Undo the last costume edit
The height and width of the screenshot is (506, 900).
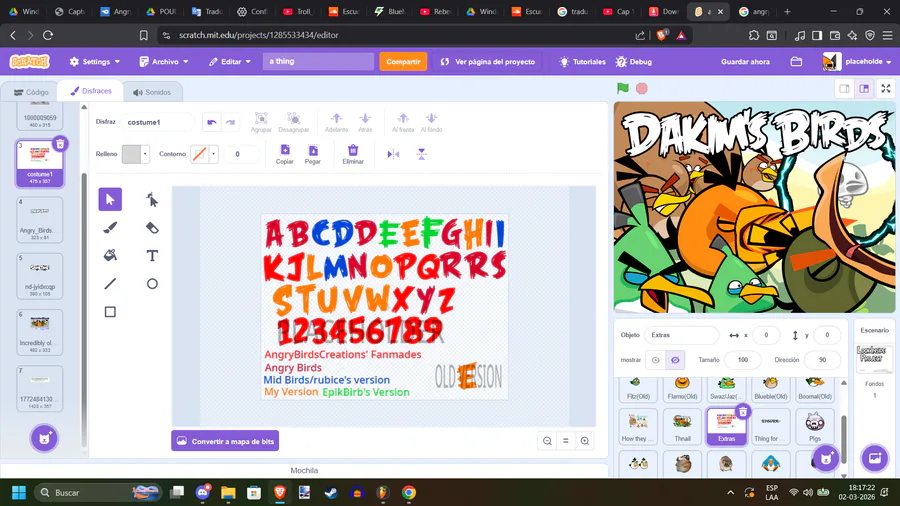coord(212,122)
